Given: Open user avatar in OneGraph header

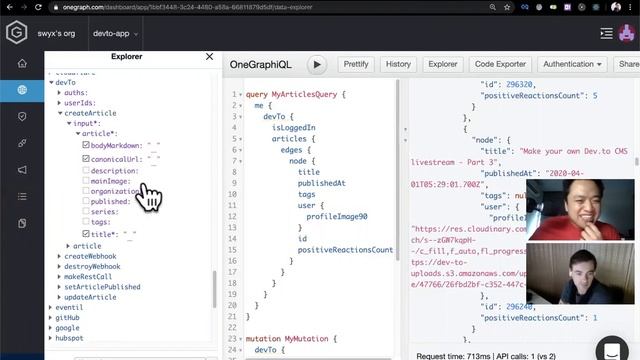Looking at the screenshot, I should [627, 33].
